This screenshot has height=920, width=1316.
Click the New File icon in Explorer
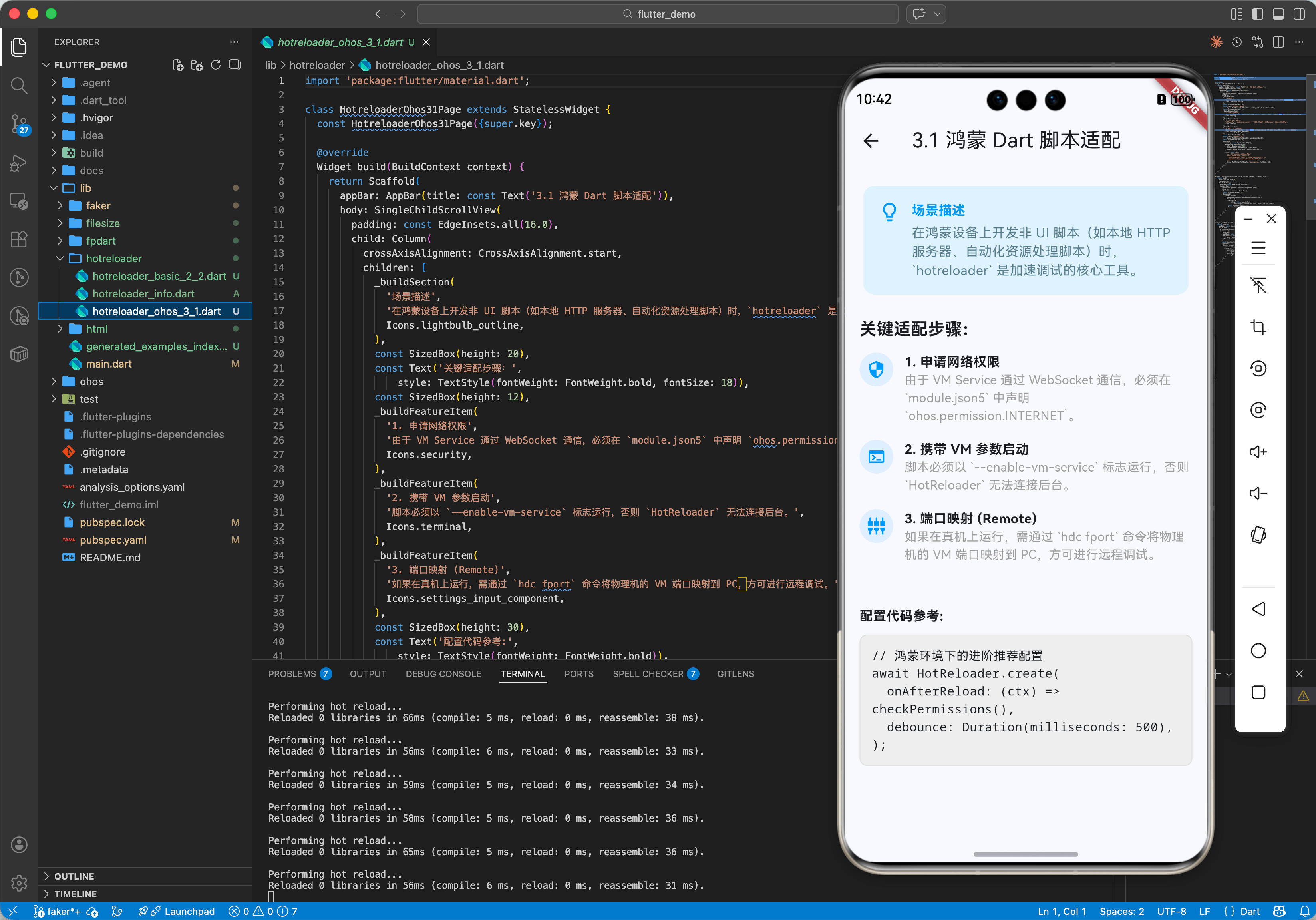coord(178,65)
